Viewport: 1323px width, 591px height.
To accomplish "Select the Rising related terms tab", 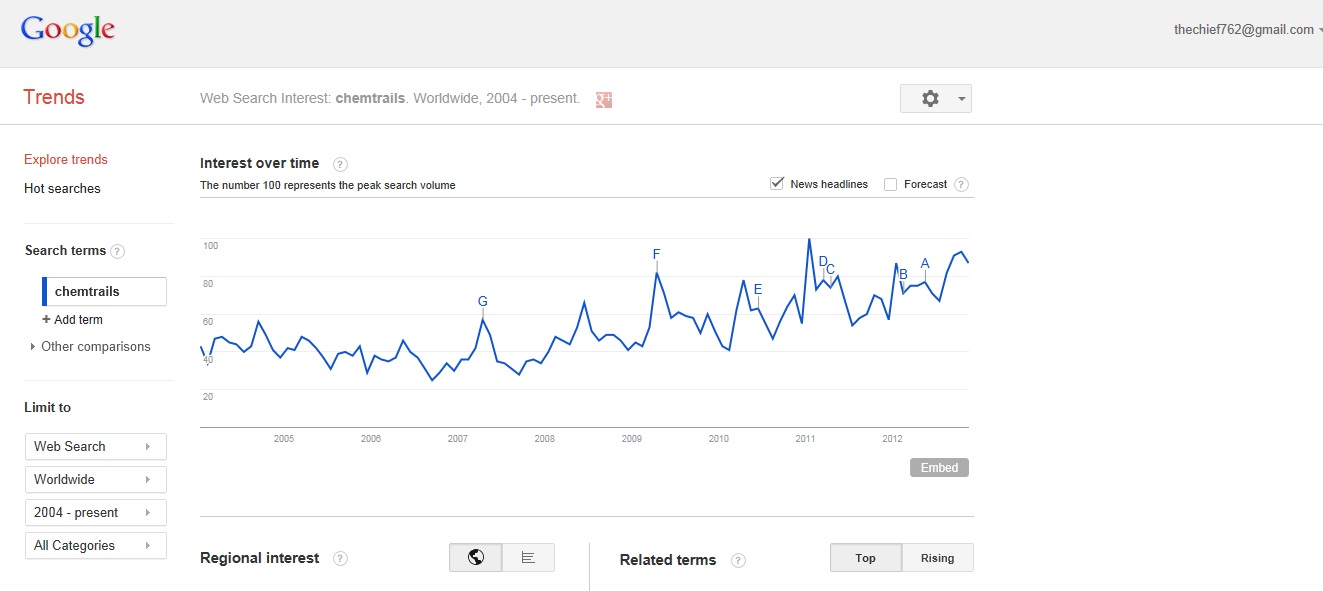I will pyautogui.click(x=937, y=558).
